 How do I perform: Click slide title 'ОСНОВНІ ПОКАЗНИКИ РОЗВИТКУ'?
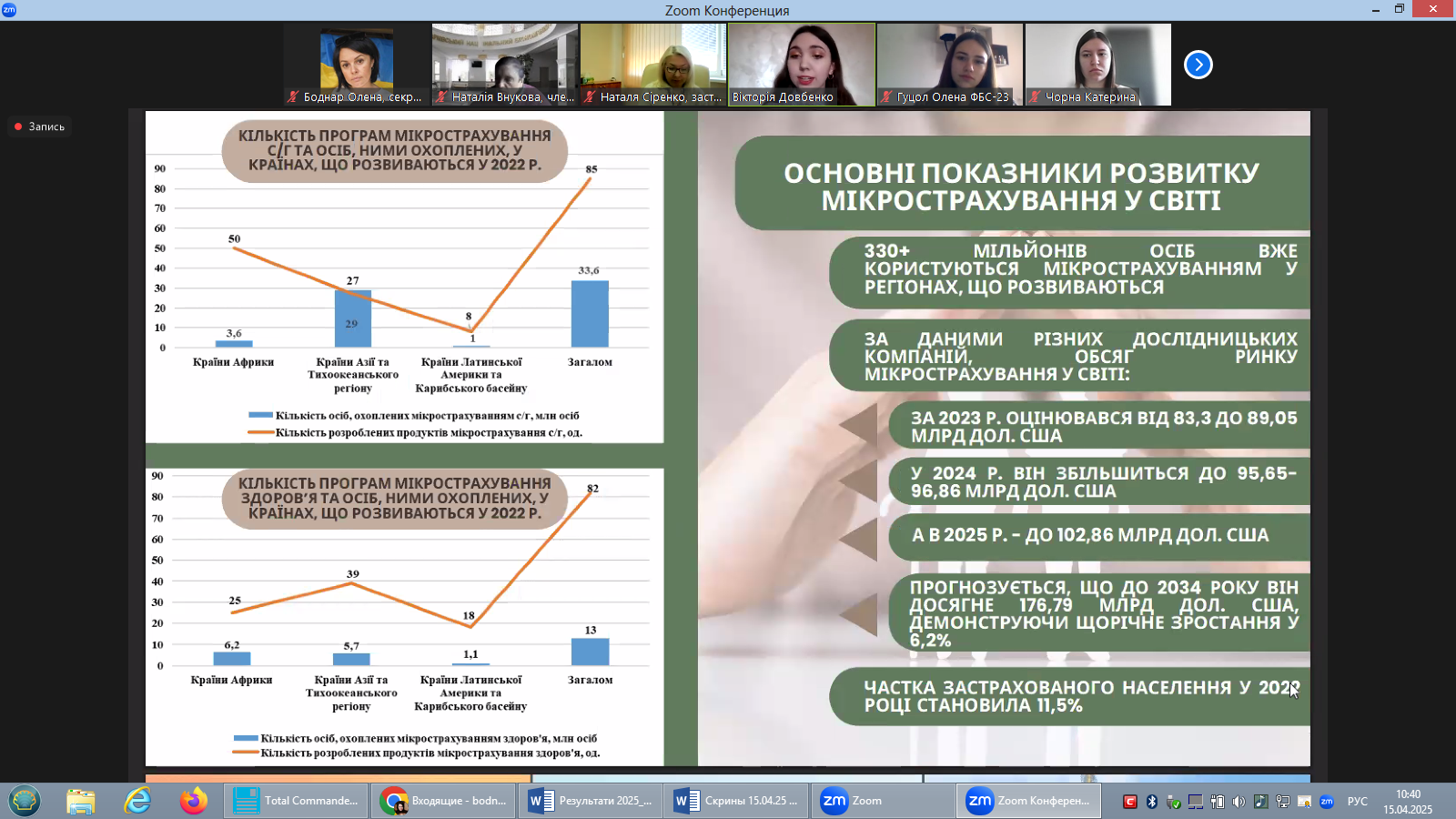tap(1021, 173)
